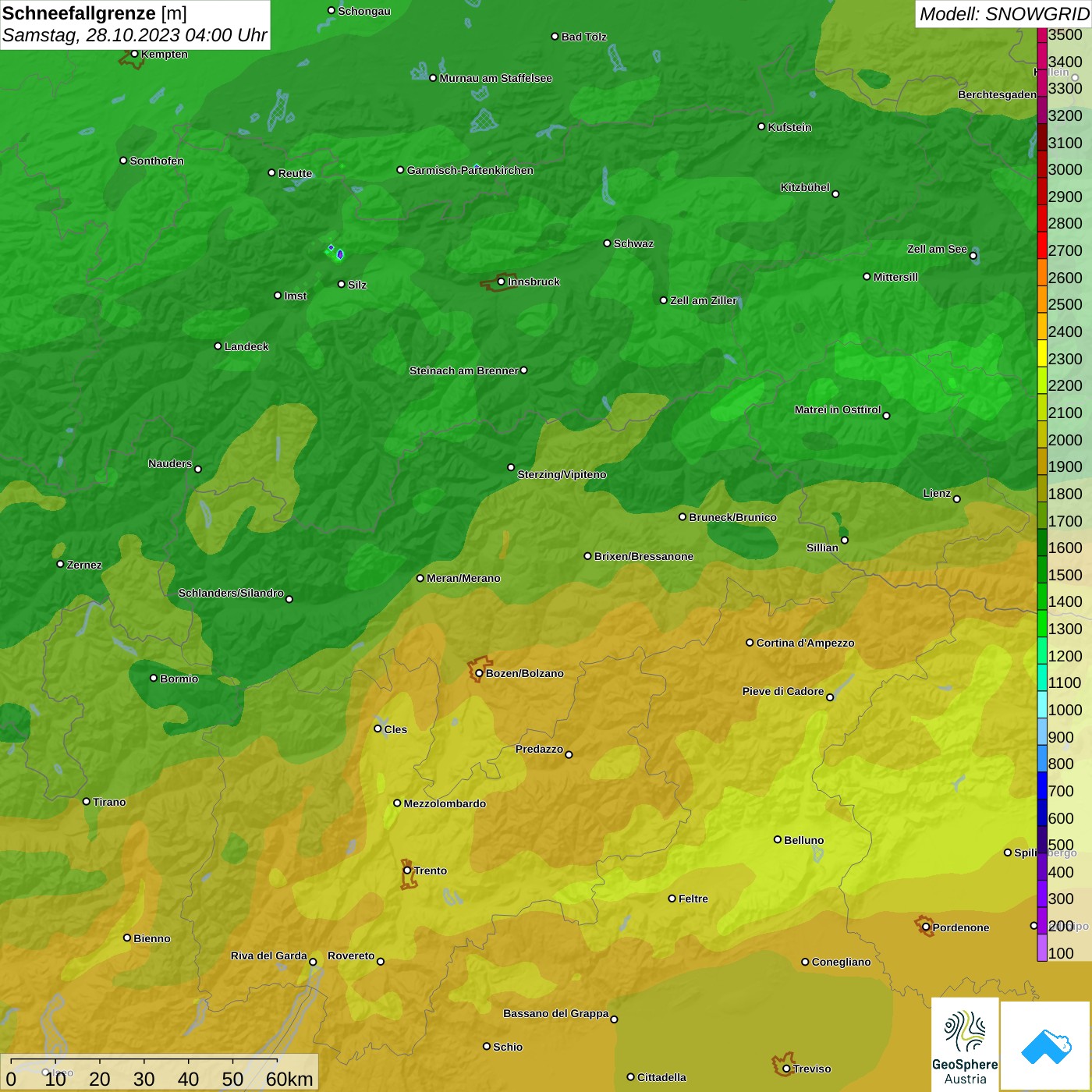
Task: Click the date Samstag, 28.10.2023 04:00 Uhr
Action: tap(135, 35)
